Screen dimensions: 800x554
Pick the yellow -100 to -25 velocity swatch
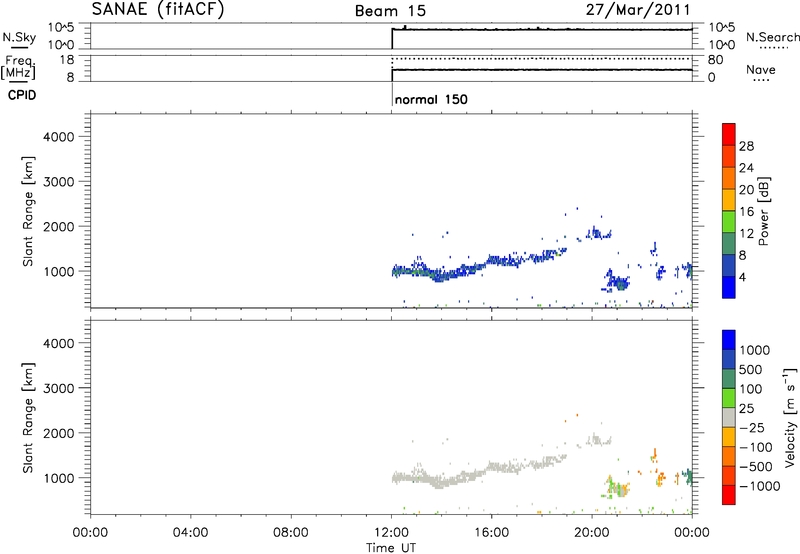point(729,437)
